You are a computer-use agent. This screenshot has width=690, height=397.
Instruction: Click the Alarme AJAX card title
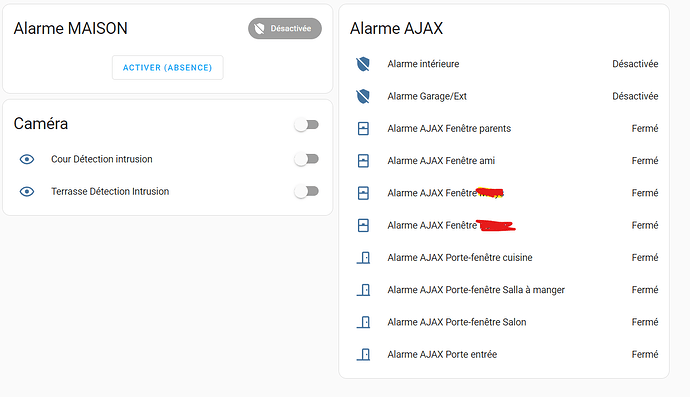click(x=396, y=29)
